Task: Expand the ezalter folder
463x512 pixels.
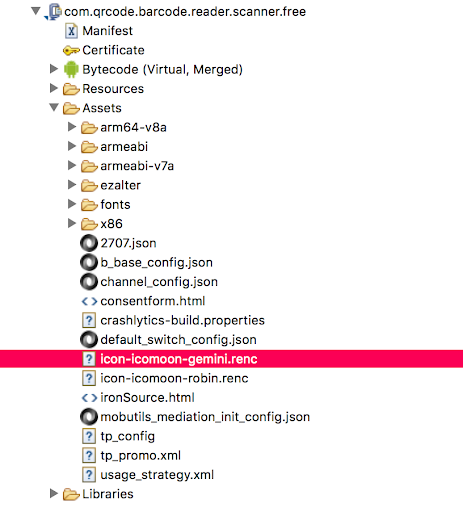Action: (x=72, y=185)
